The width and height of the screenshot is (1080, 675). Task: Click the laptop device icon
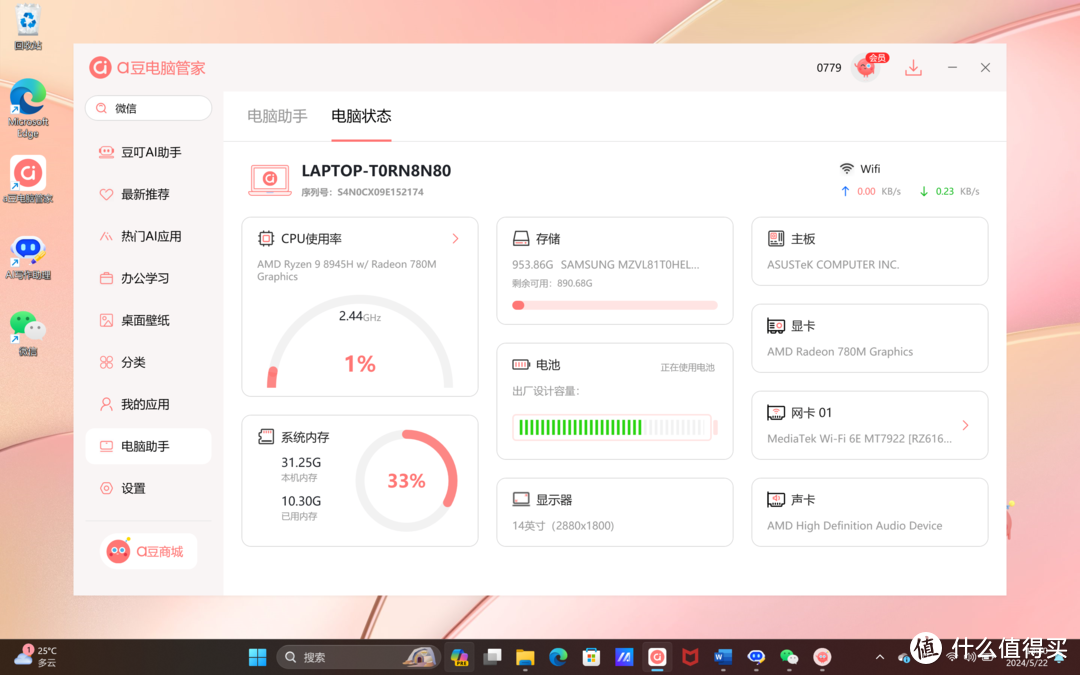pyautogui.click(x=269, y=180)
